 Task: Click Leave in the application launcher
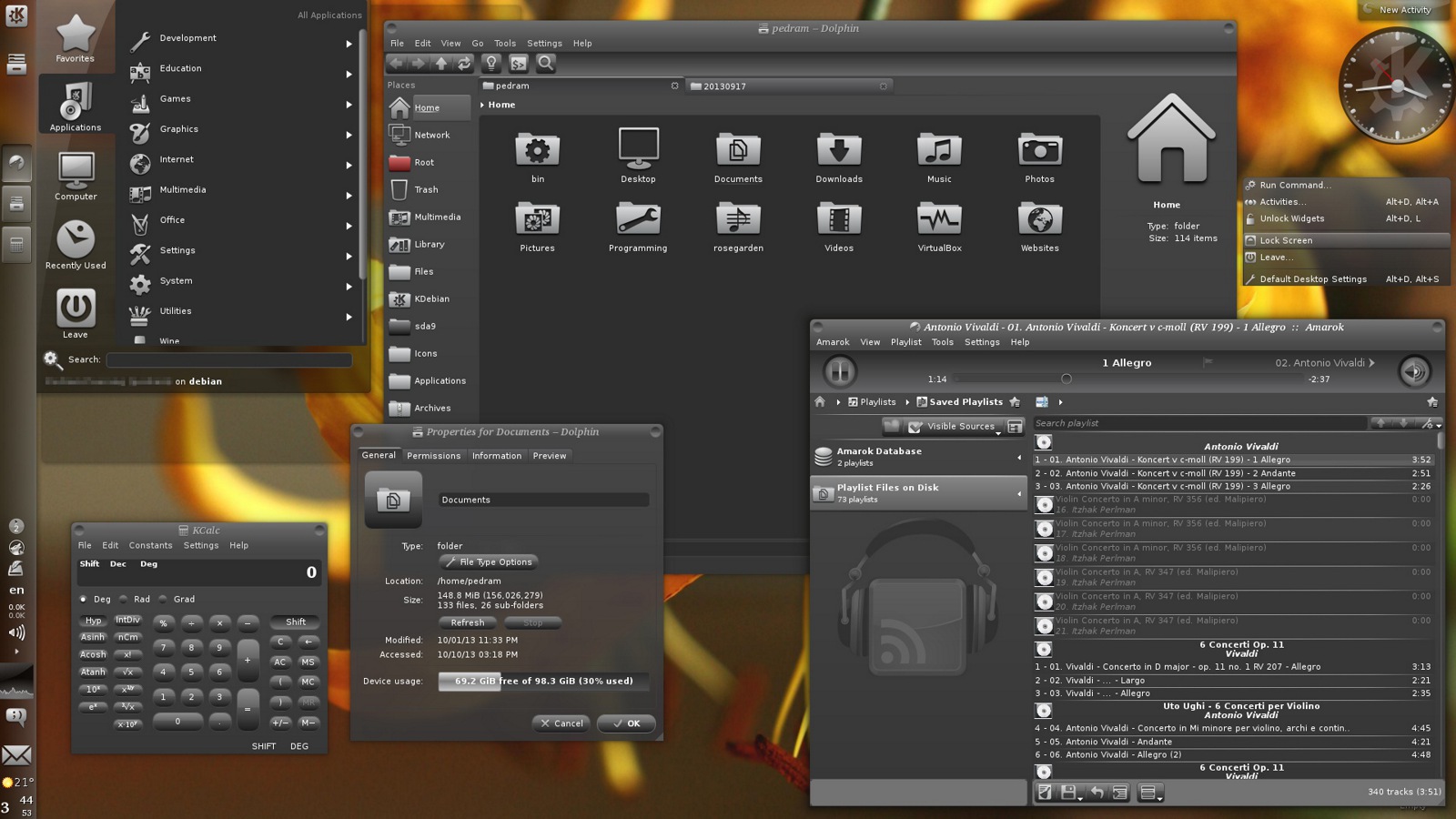tap(76, 314)
